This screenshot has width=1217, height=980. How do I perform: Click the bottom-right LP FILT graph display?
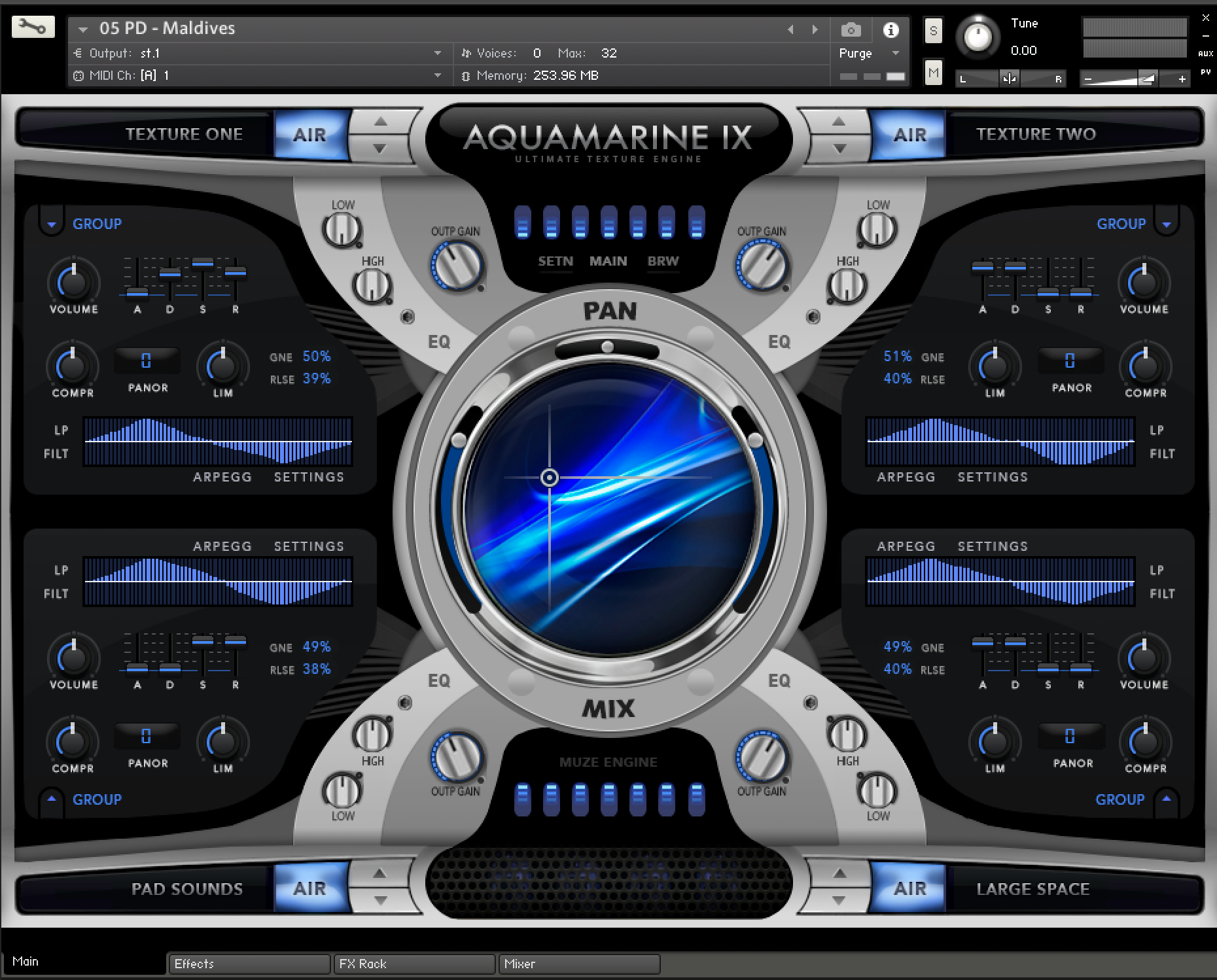pos(1000,582)
